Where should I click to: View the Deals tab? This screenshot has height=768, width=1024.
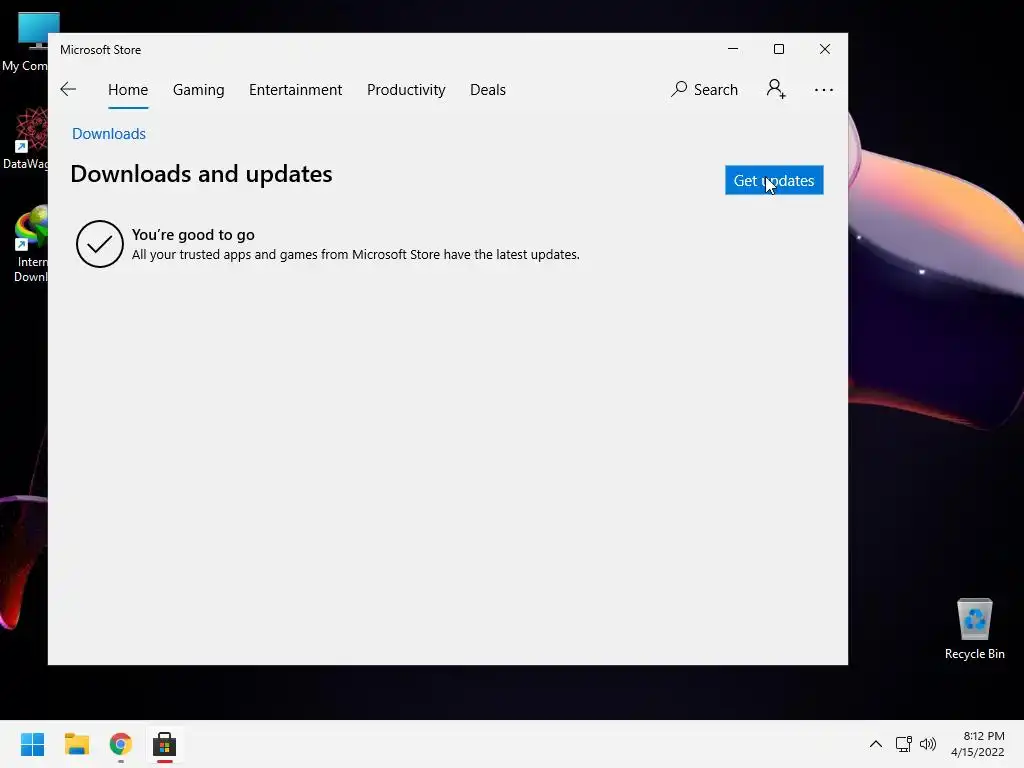[x=488, y=89]
